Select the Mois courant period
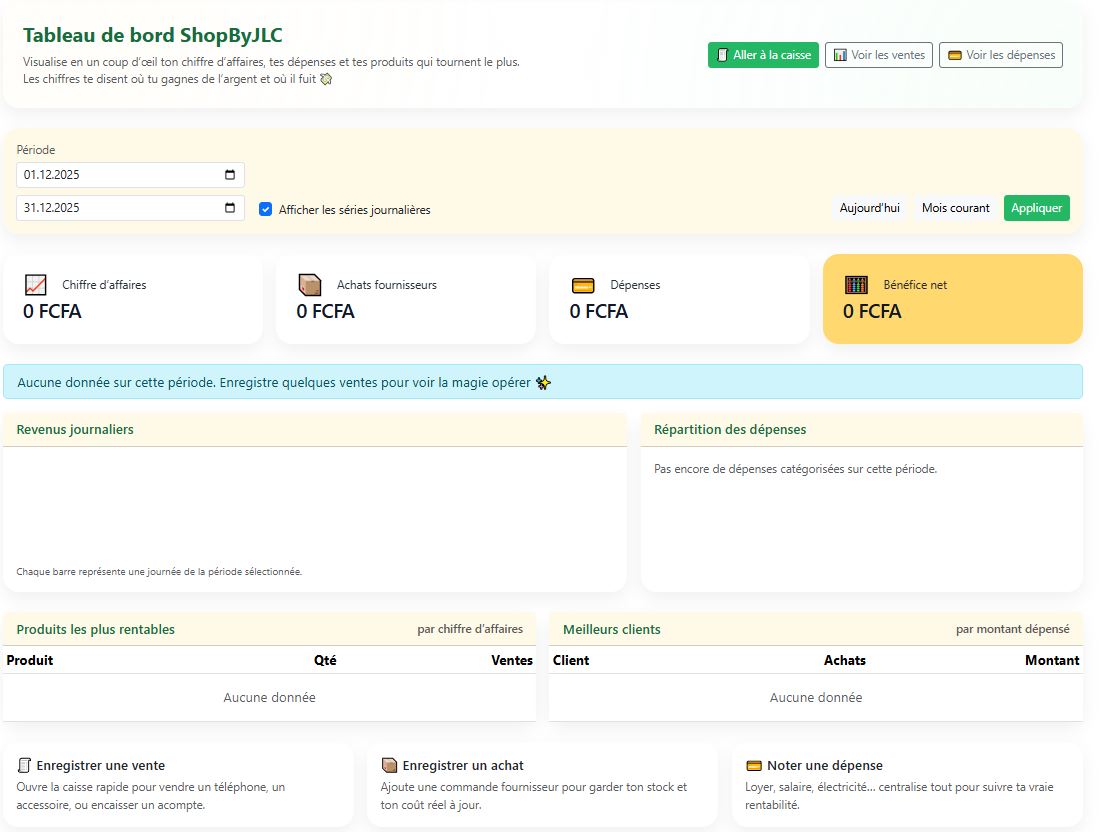 click(x=955, y=208)
